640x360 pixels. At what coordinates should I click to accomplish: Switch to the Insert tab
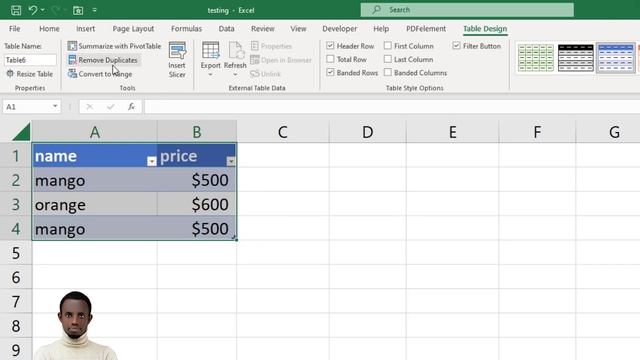(85, 29)
